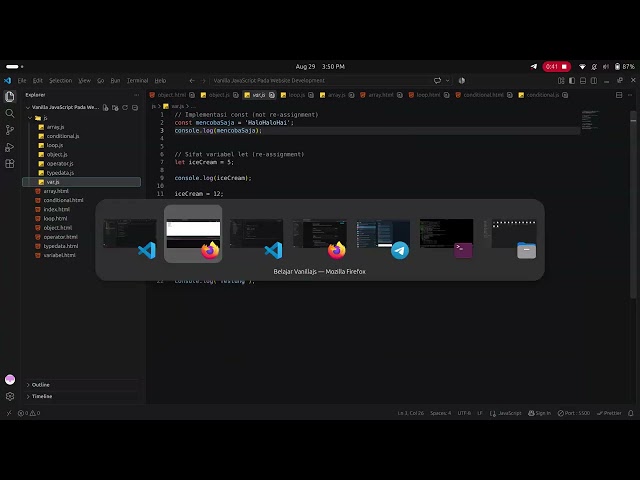640x480 pixels.
Task: Stop the screen recording indicator 0:41
Action: tap(556, 67)
